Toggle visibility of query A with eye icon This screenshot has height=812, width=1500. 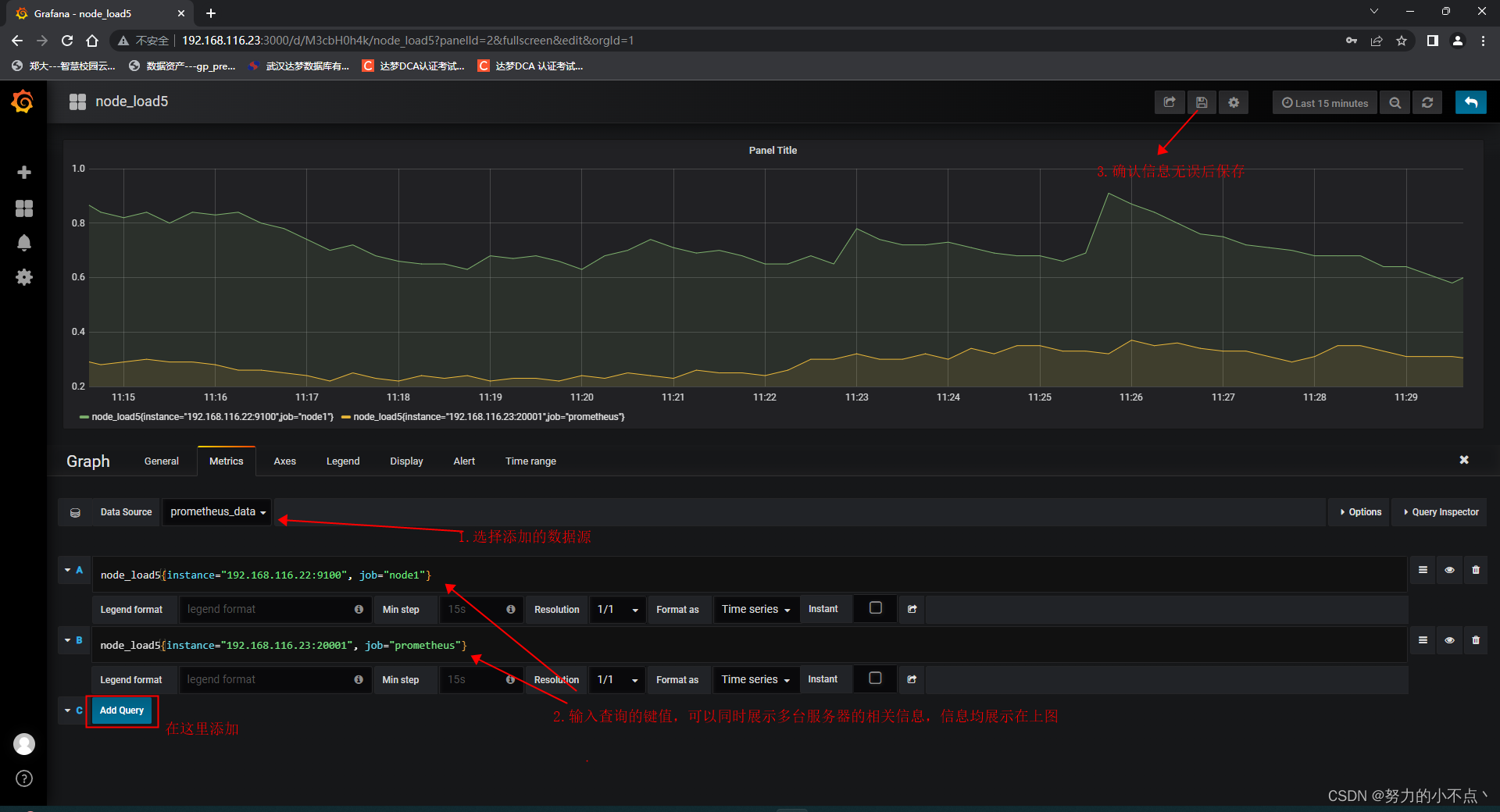coord(1449,570)
